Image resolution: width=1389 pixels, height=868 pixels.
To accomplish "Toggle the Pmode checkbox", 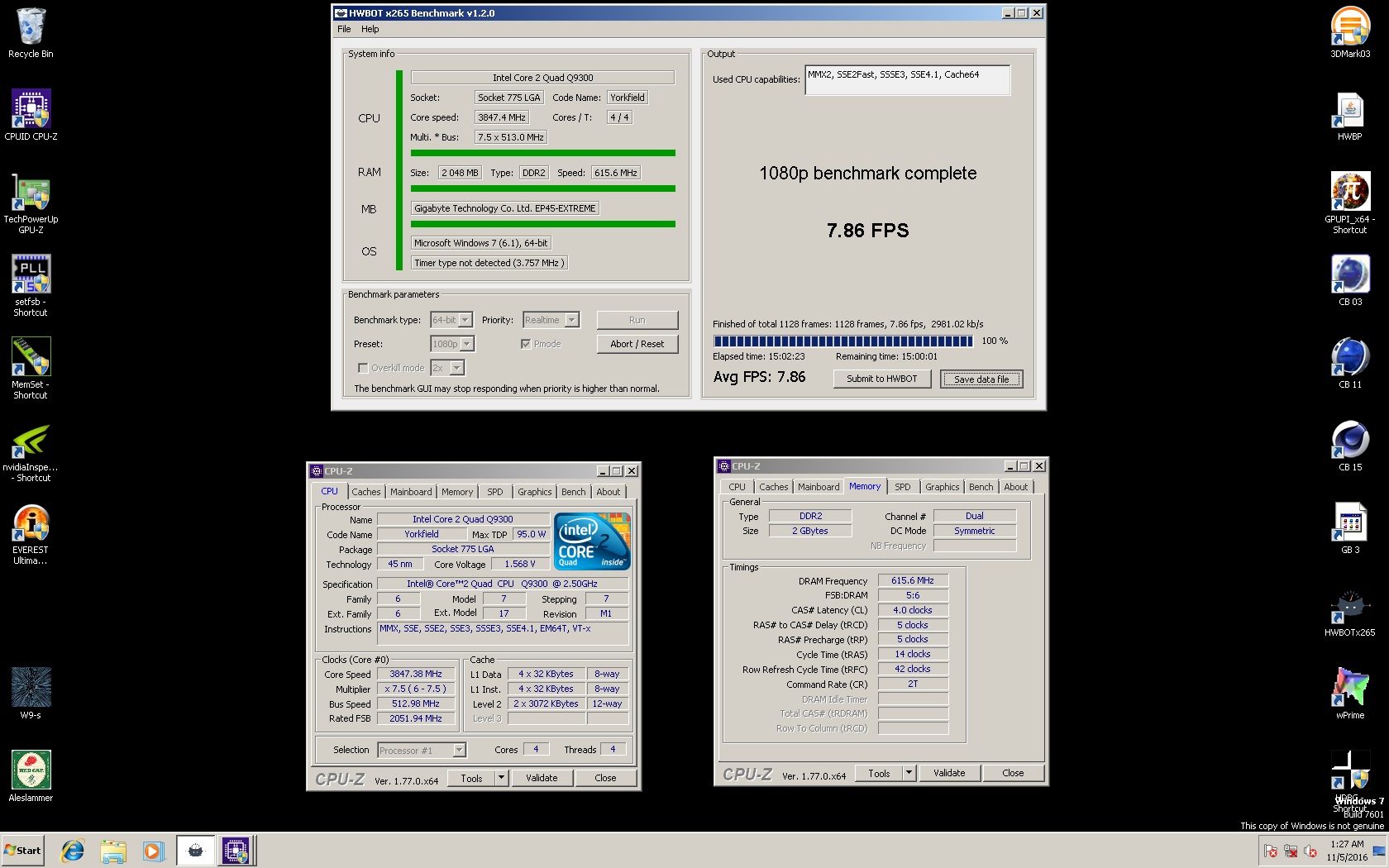I will pos(526,344).
